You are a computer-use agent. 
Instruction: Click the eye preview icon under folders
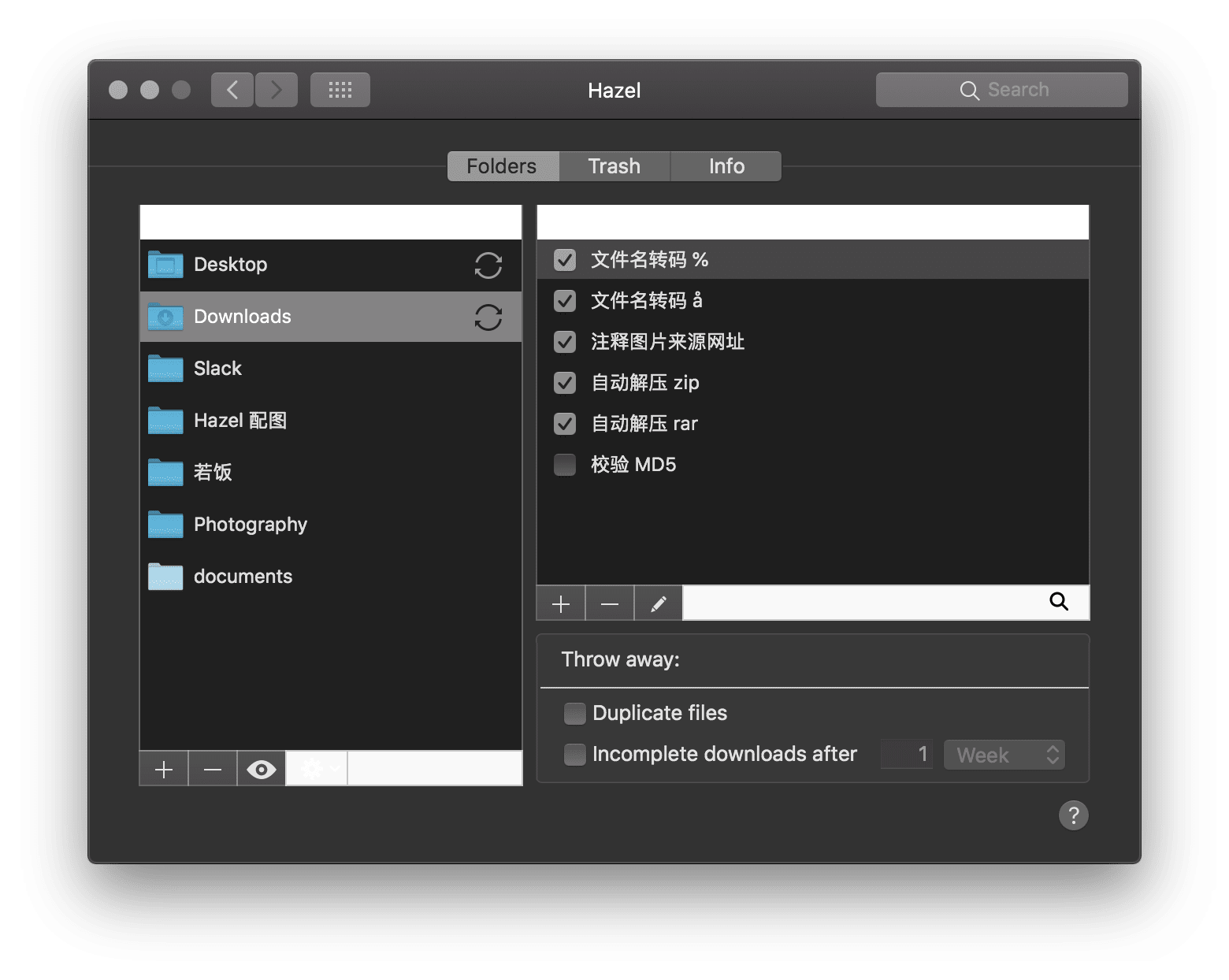261,769
